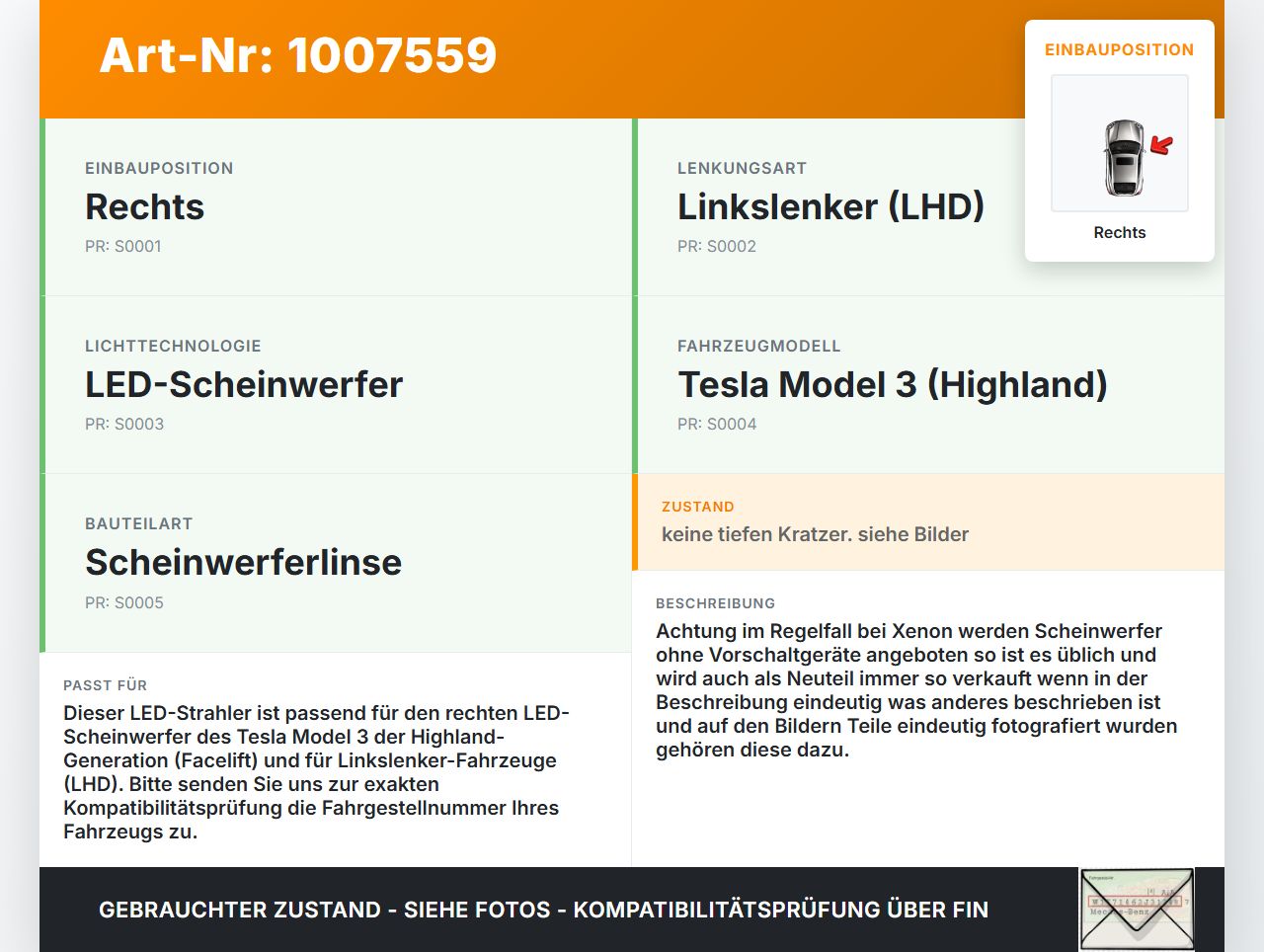The image size is (1264, 952).
Task: Click the PR: S0003 code
Action: [124, 424]
